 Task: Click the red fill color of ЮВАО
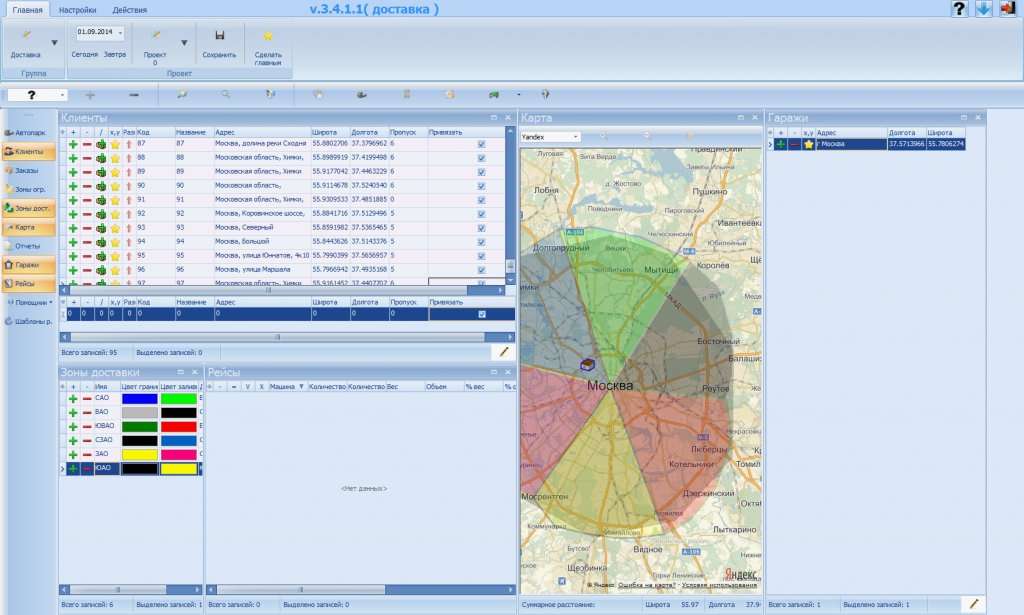tap(179, 426)
